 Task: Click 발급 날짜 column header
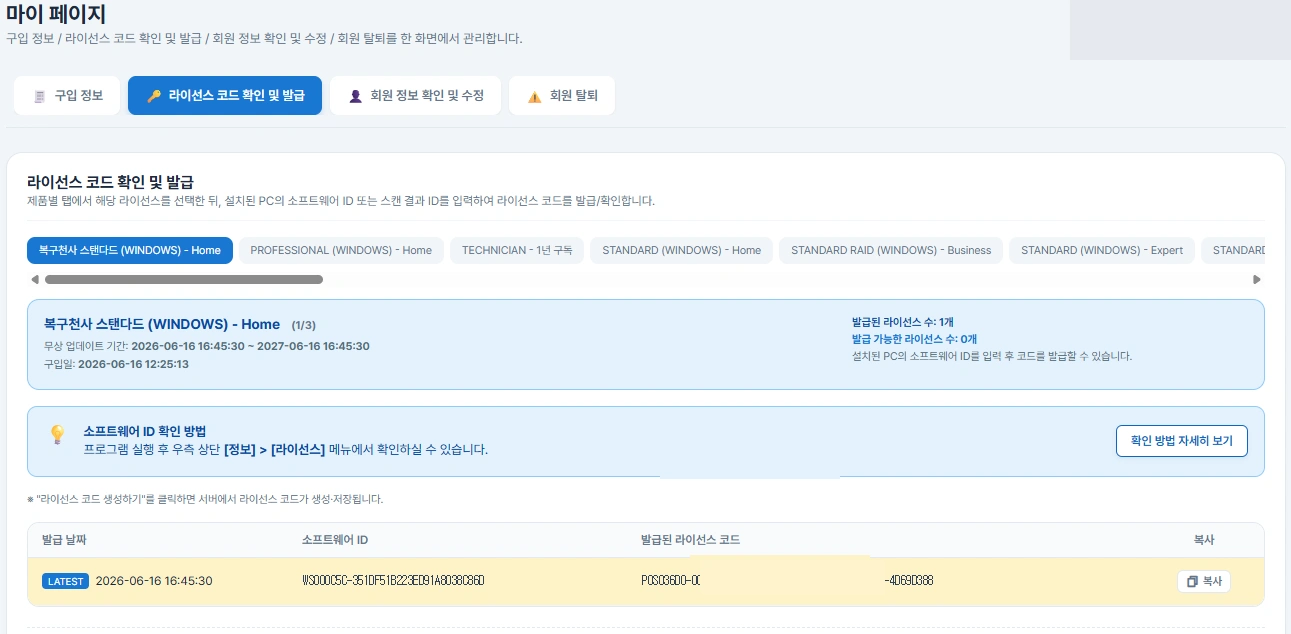[64, 540]
